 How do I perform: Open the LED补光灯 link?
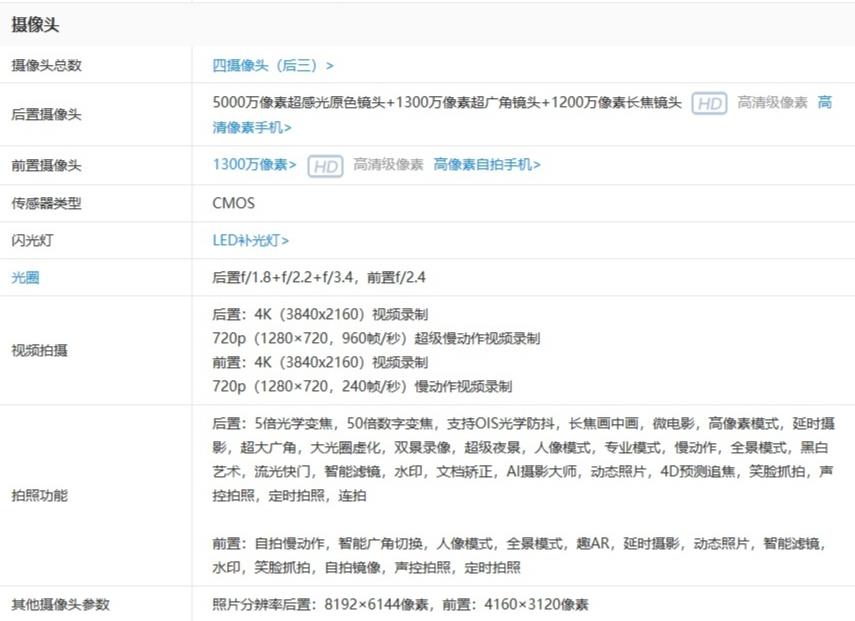click(250, 240)
